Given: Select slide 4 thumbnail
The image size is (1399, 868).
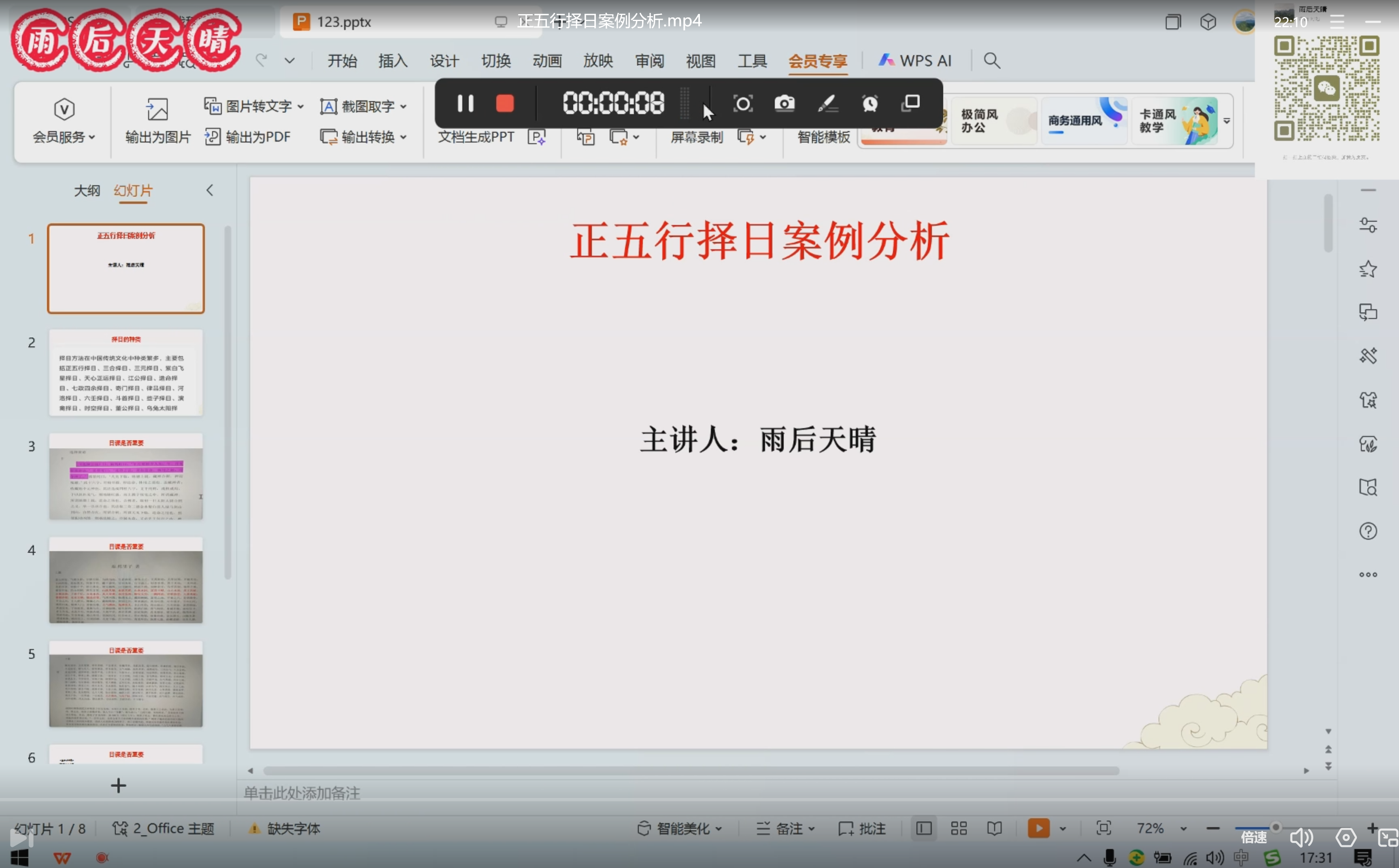Looking at the screenshot, I should (x=126, y=580).
